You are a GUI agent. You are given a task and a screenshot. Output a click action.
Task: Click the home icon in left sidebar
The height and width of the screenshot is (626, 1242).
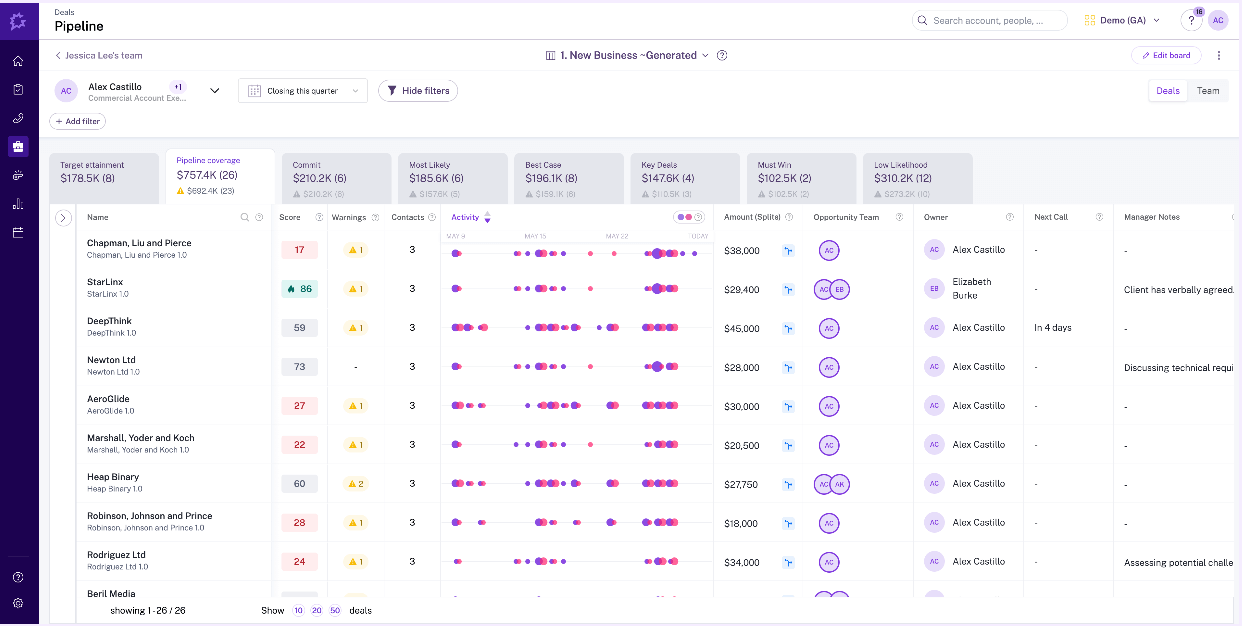(x=18, y=61)
